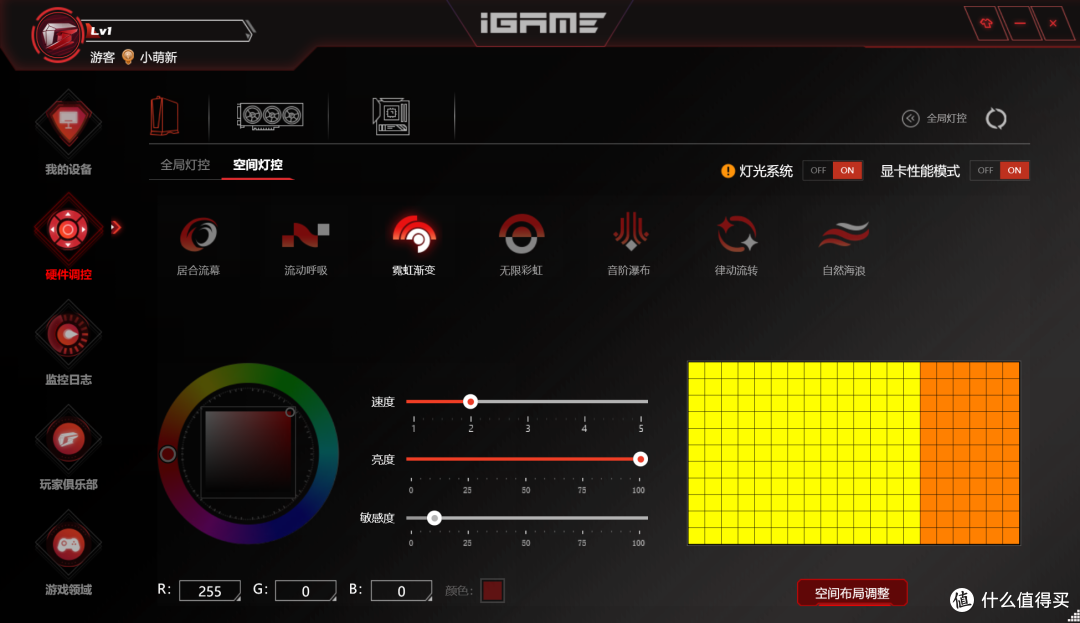The height and width of the screenshot is (623, 1080).
Task: Open 我的设备 sidebar icon
Action: pos(68,125)
